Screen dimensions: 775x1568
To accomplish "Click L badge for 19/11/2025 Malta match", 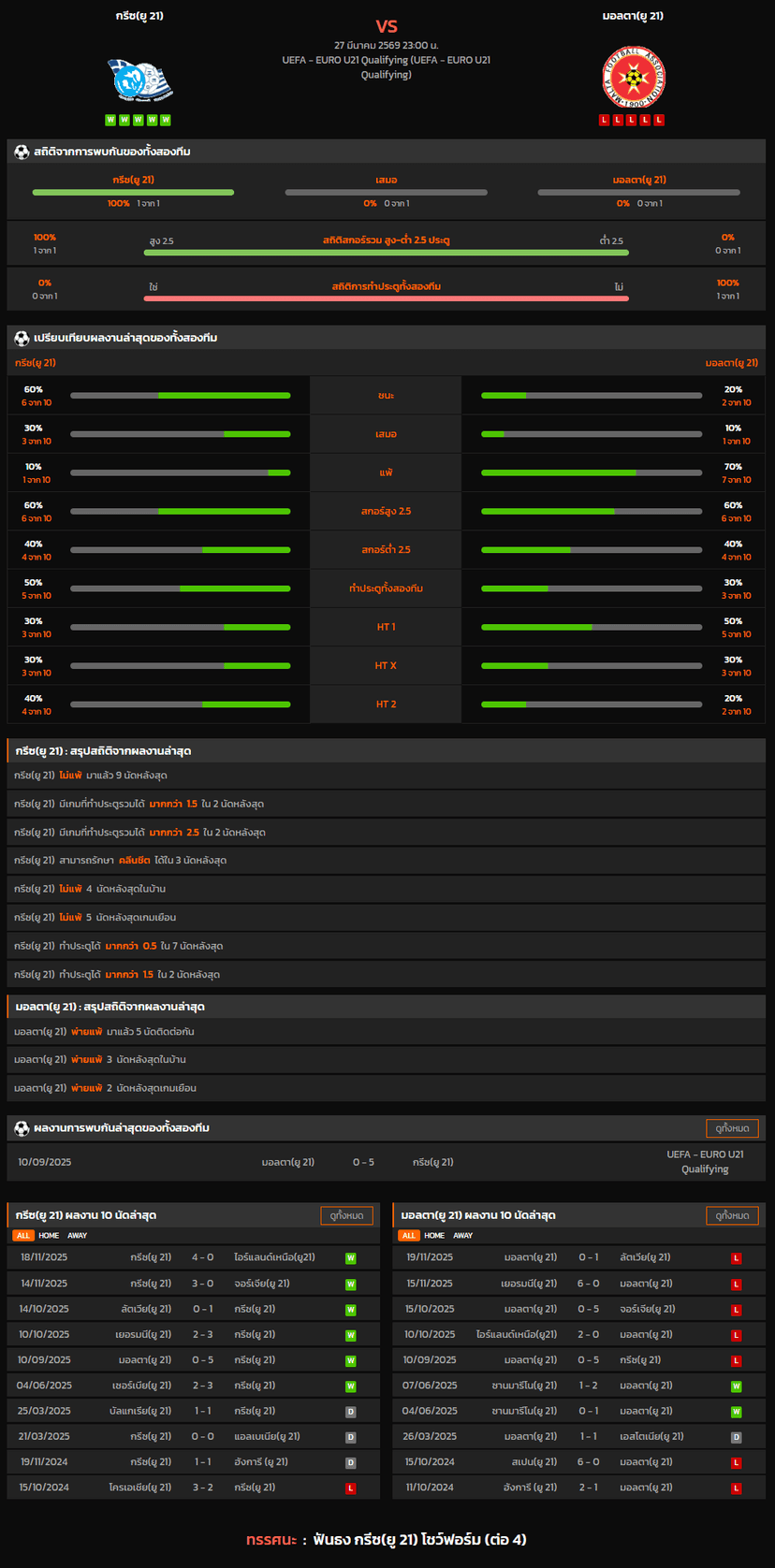I will tap(737, 1258).
